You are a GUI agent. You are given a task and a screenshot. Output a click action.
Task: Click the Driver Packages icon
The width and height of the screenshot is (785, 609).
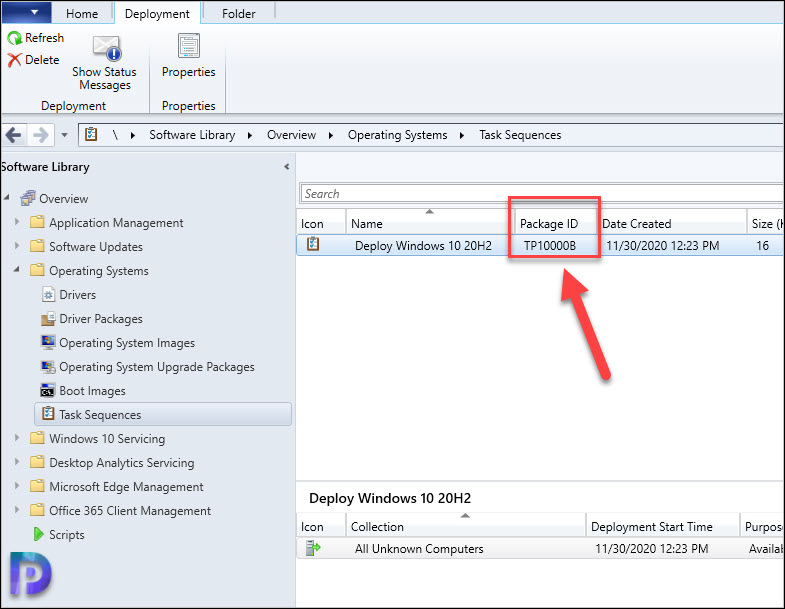coord(48,319)
